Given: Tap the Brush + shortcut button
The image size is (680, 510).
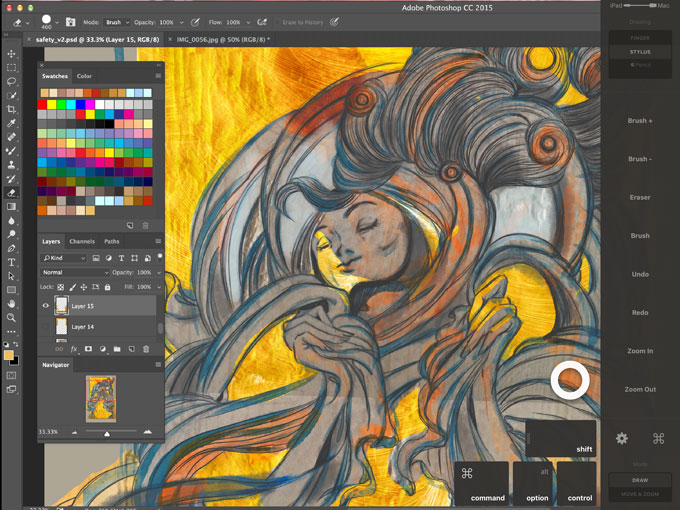Looking at the screenshot, I should [640, 121].
